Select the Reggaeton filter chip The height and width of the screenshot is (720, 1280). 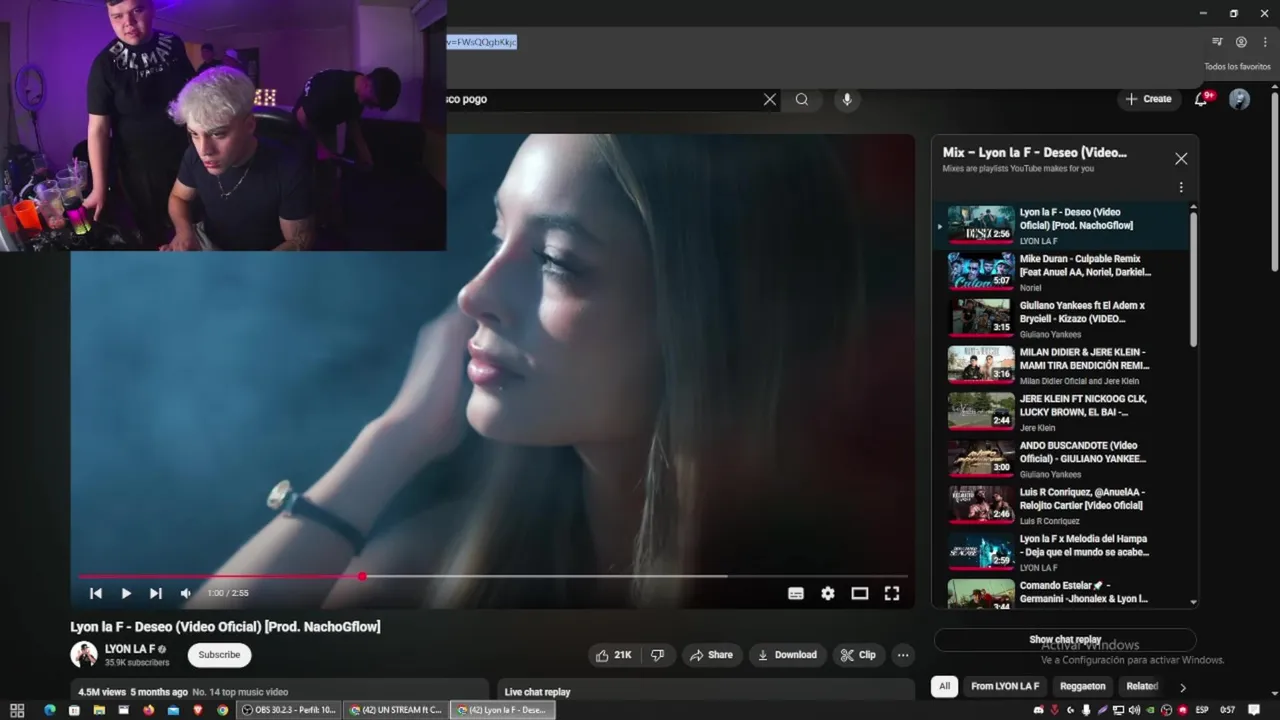(x=1082, y=686)
